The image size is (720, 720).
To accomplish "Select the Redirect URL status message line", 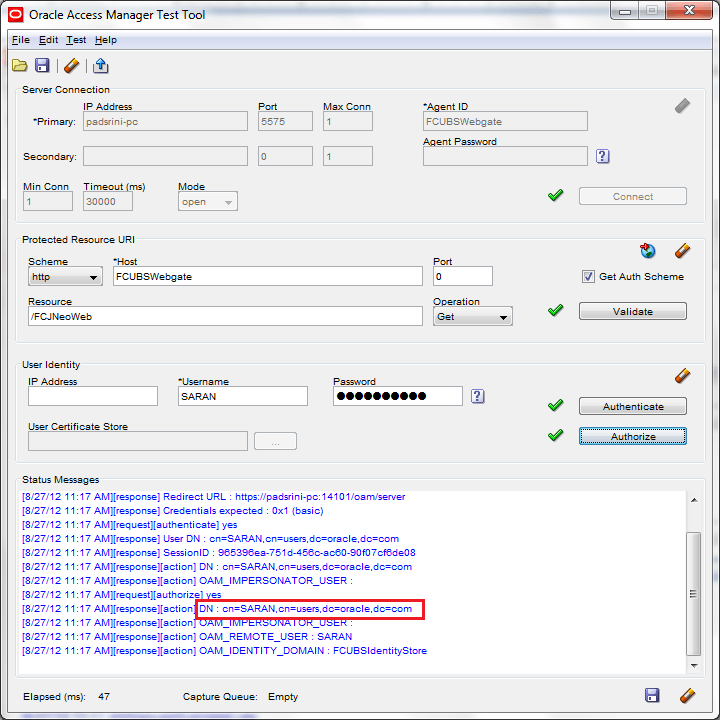I will (x=214, y=497).
